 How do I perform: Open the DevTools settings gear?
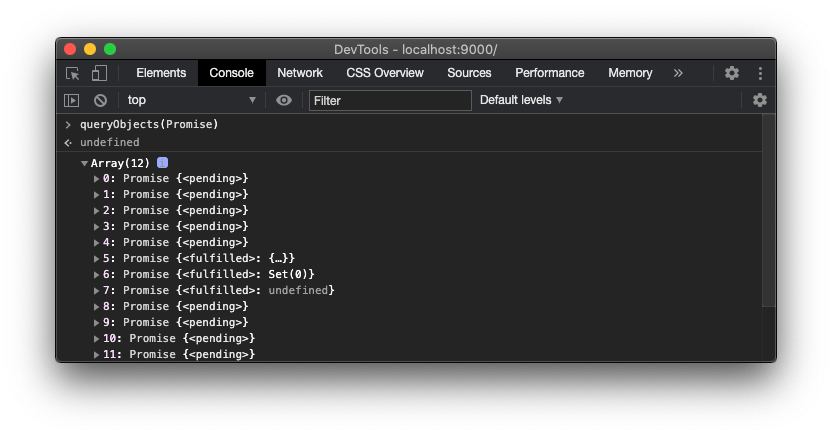(x=732, y=73)
